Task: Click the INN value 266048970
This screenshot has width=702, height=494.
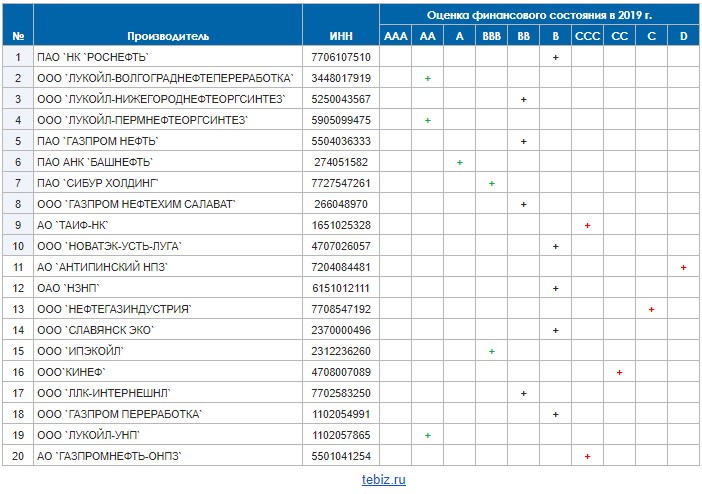Action: (x=341, y=204)
